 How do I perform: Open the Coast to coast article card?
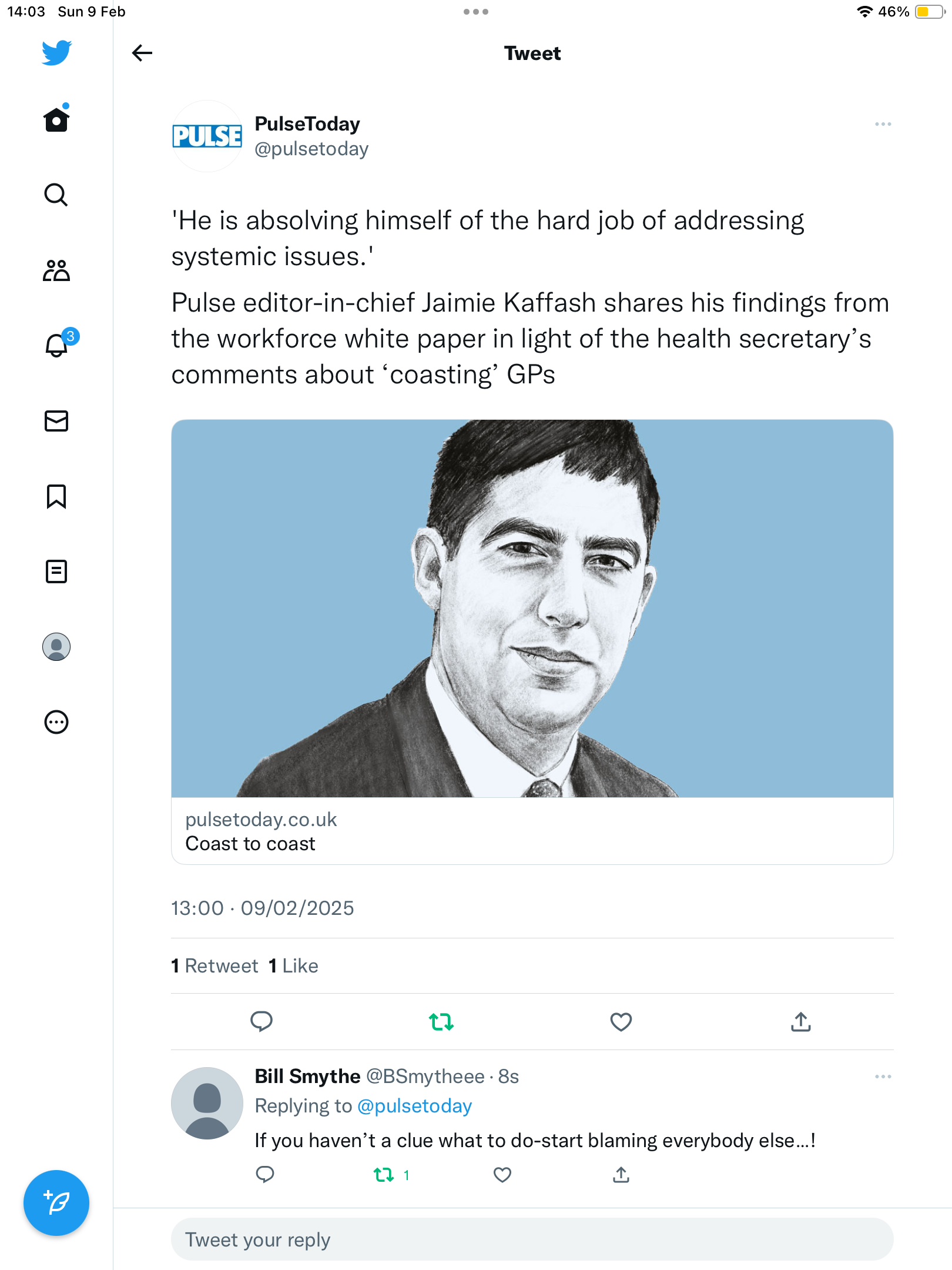pyautogui.click(x=532, y=641)
